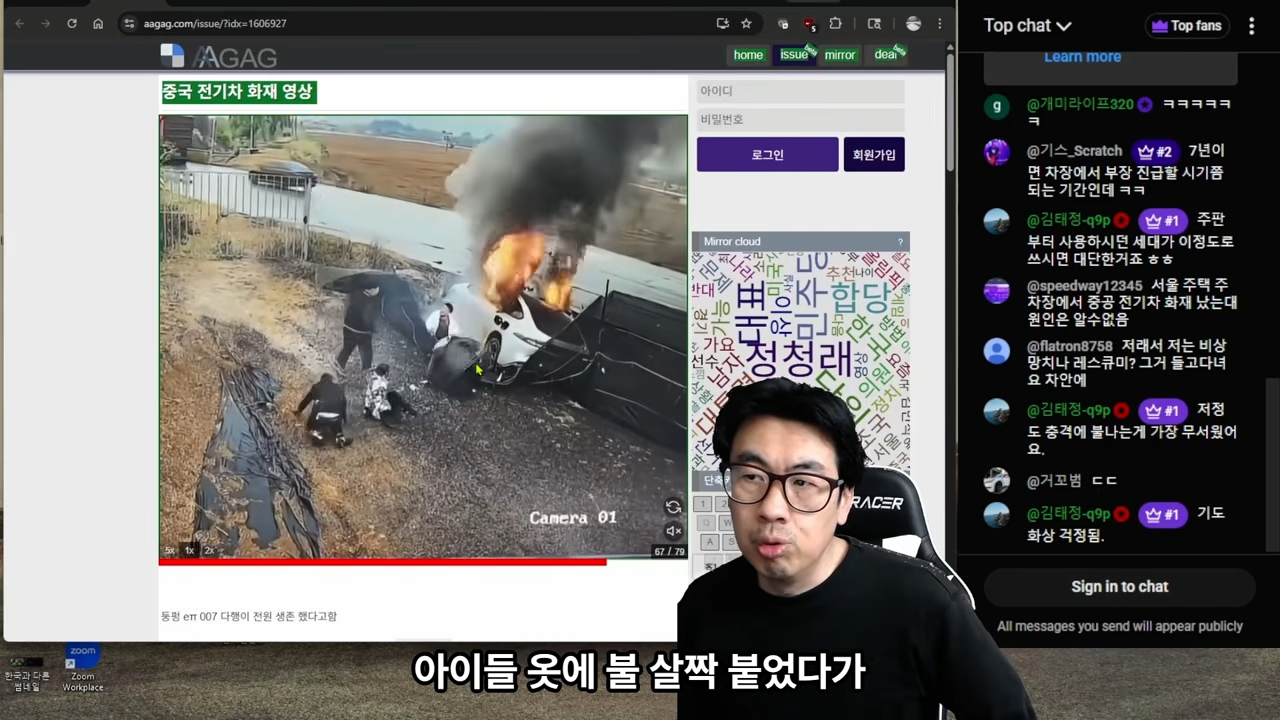Open the home tab on AAGAG

point(748,55)
